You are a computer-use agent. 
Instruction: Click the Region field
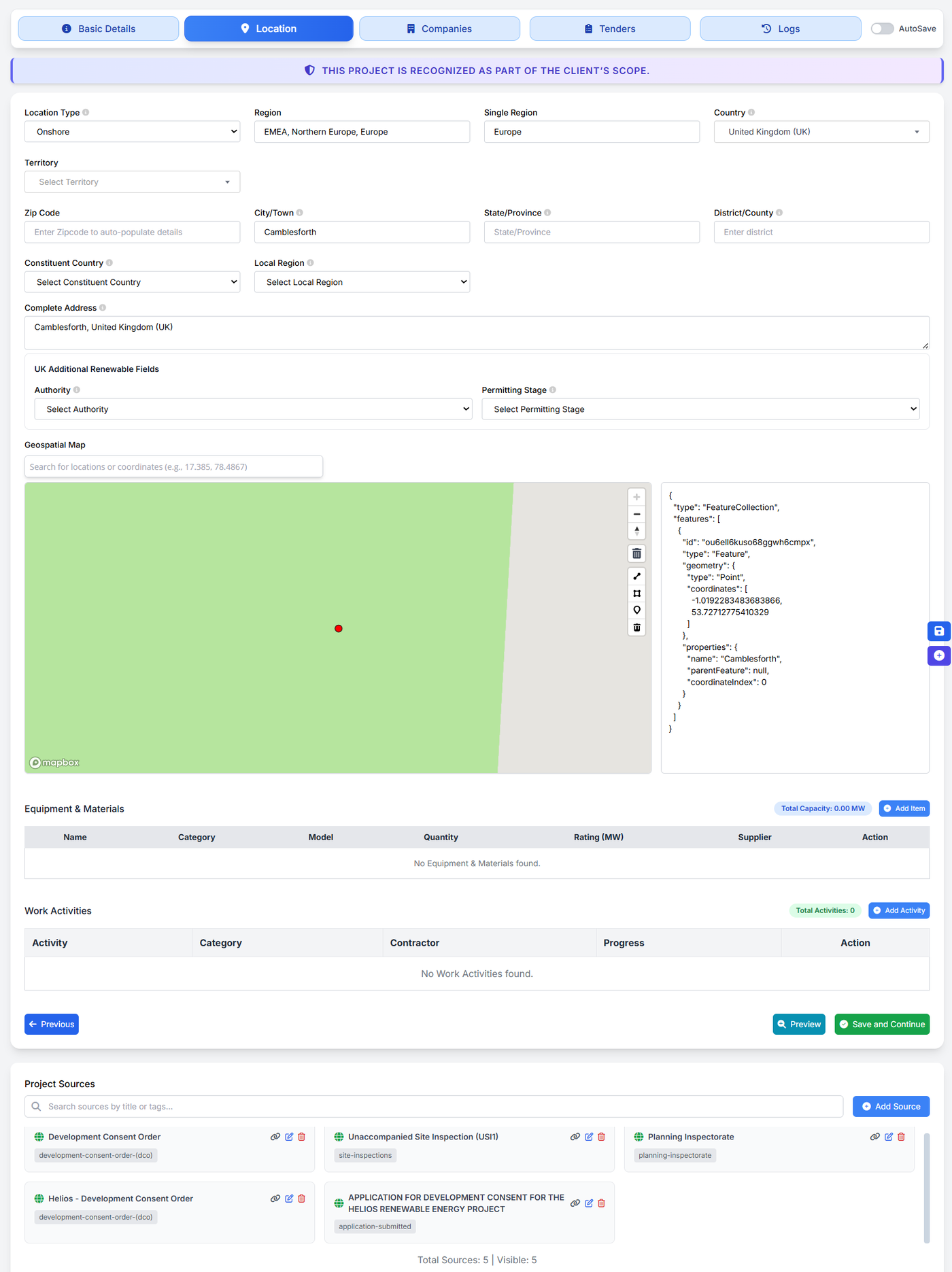coord(362,132)
